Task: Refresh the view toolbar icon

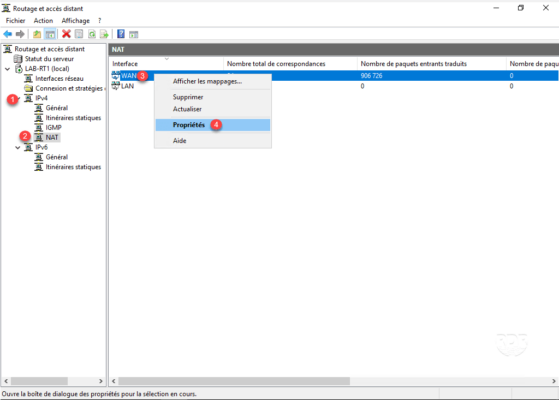Action: pyautogui.click(x=92, y=34)
